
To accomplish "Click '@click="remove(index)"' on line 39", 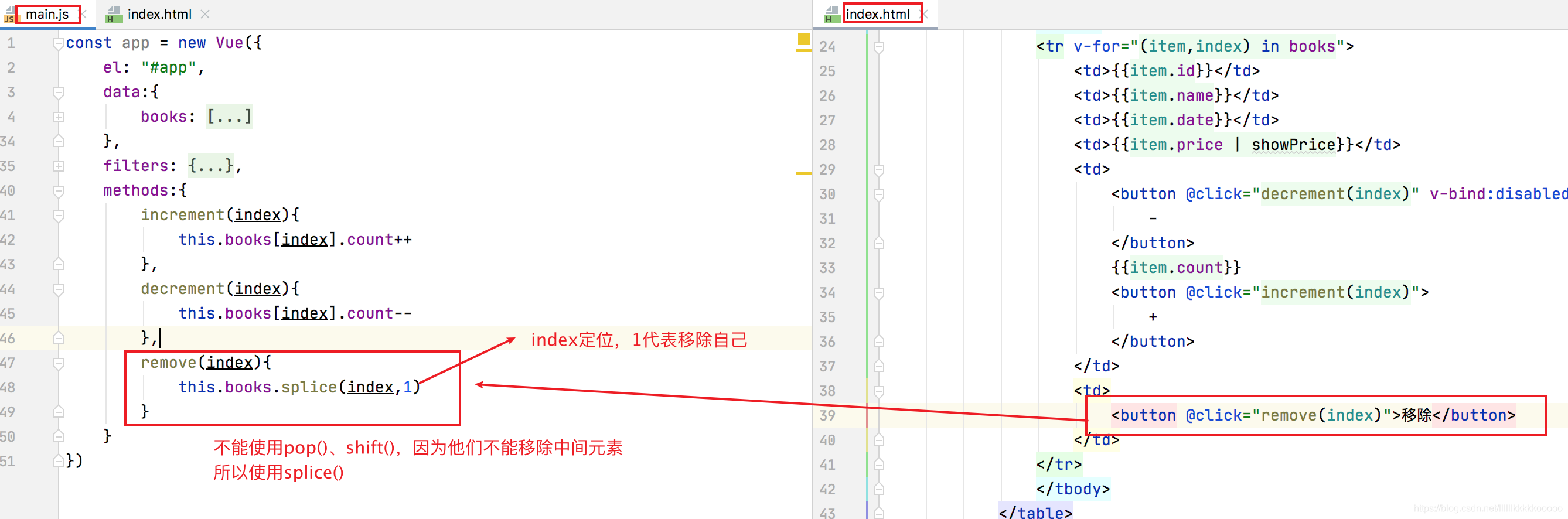I will 1288,415.
